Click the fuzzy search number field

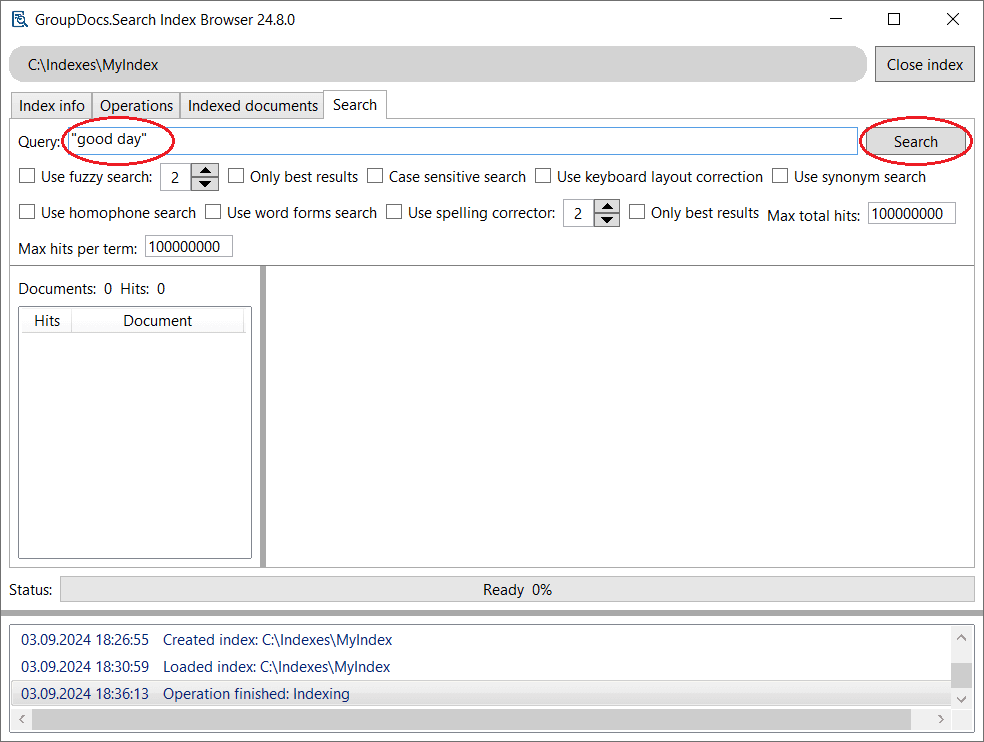tap(176, 177)
